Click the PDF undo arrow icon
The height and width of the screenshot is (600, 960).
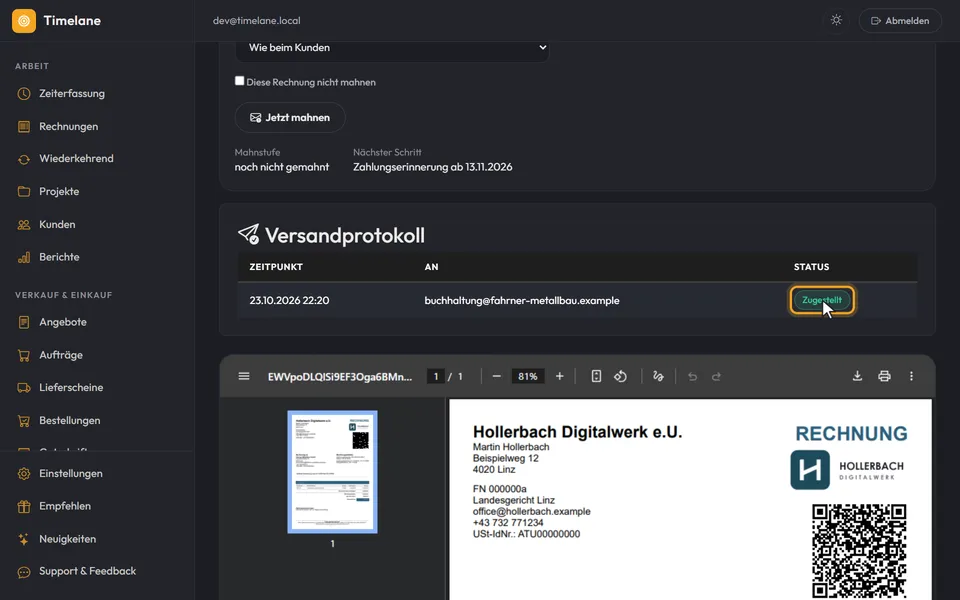click(x=692, y=377)
